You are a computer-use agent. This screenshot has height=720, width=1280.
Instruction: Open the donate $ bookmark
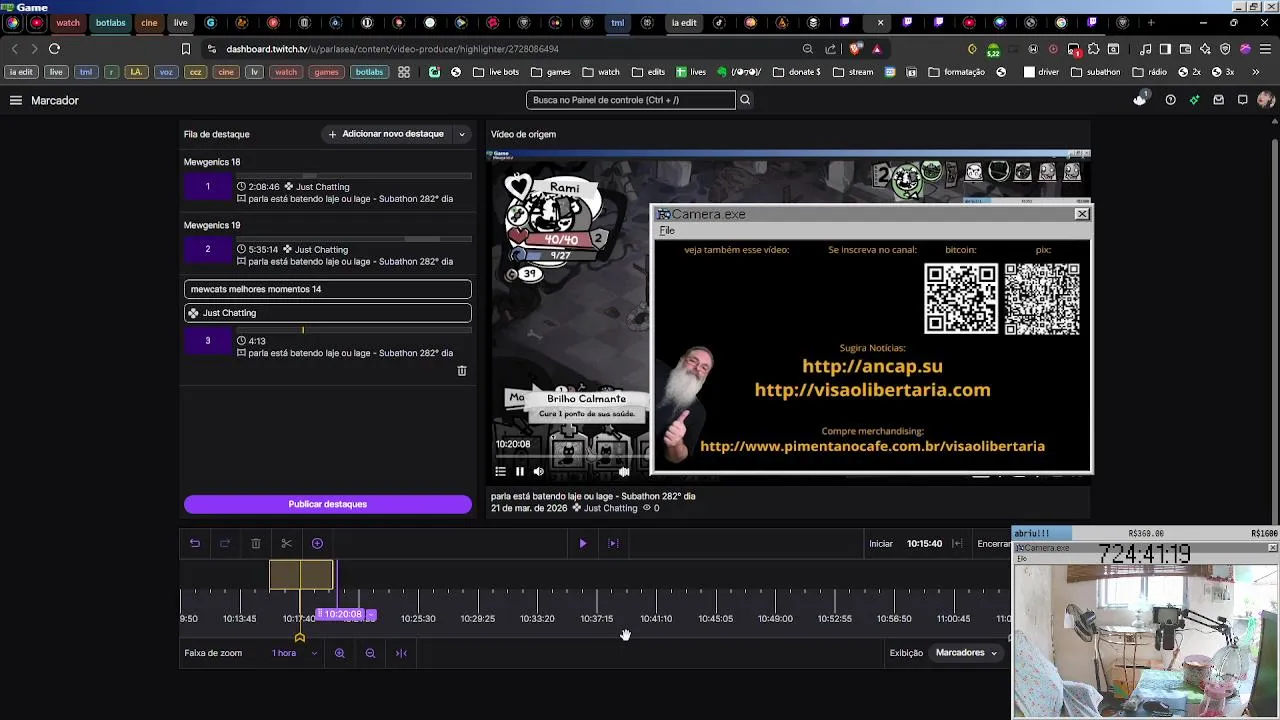coord(797,72)
